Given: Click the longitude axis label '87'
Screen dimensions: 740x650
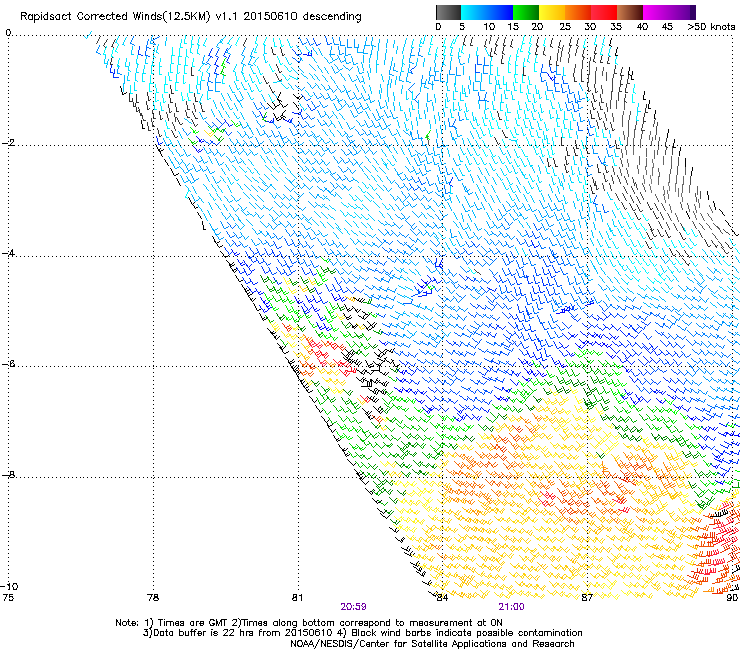Looking at the screenshot, I should pyautogui.click(x=587, y=598).
